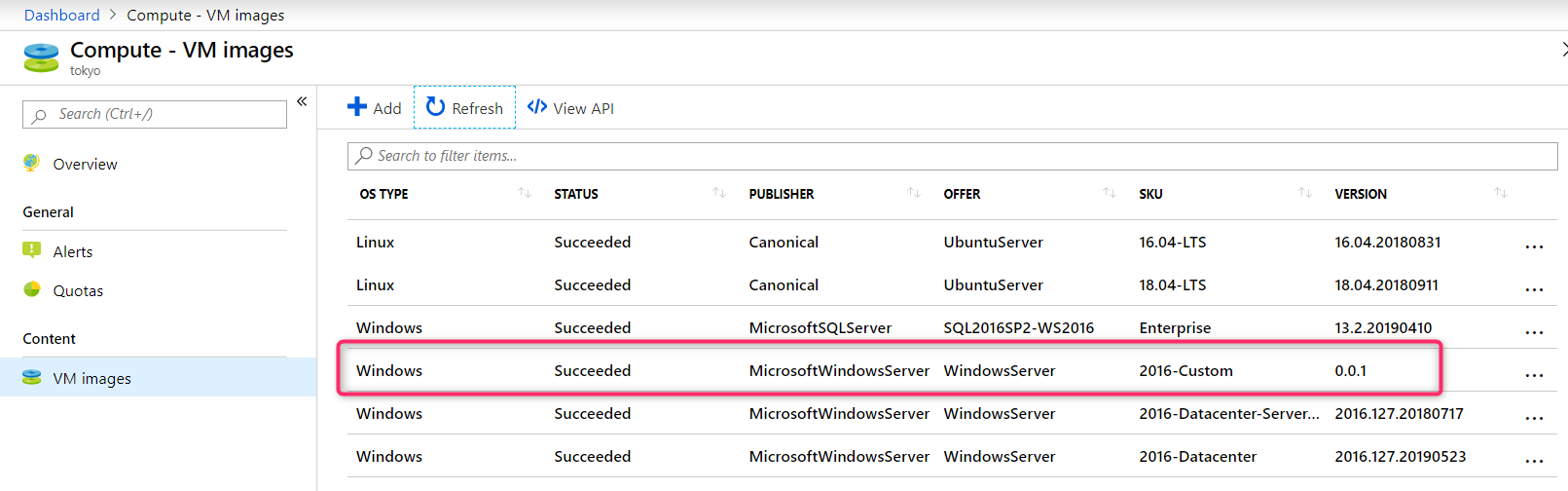This screenshot has height=491, width=1568.
Task: Click the MicrosoftSQLServer publisher cell
Action: pos(820,328)
